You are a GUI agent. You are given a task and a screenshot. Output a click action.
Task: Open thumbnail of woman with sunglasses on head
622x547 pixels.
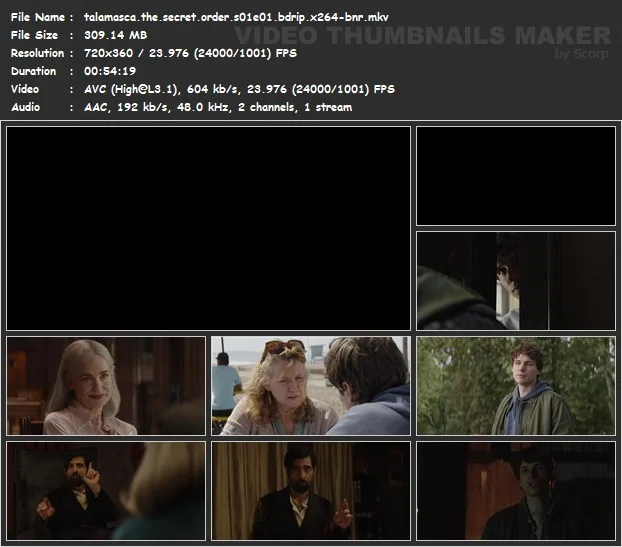[311, 386]
